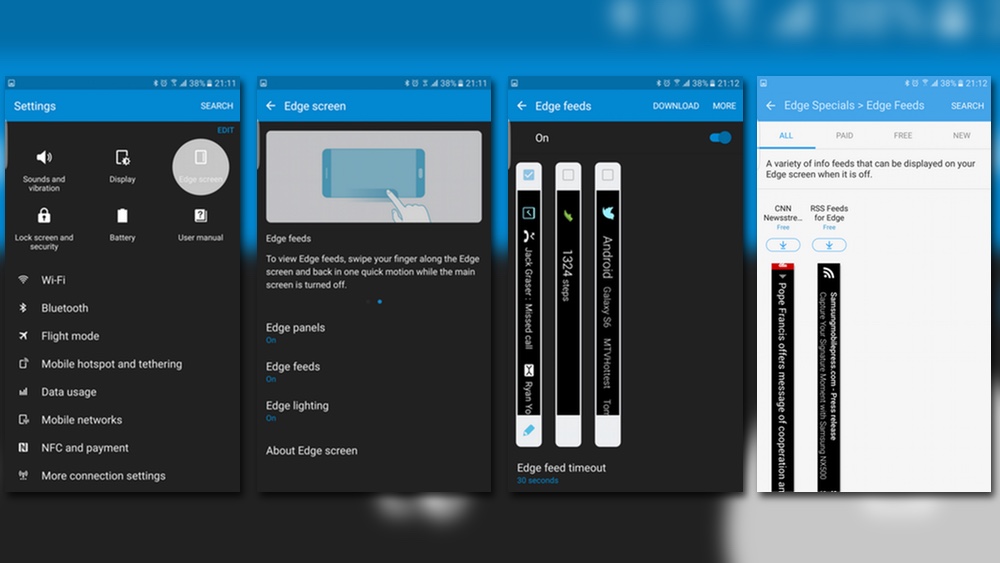1000x563 pixels.
Task: Check the 1324 steps feed checkbox
Action: point(568,176)
